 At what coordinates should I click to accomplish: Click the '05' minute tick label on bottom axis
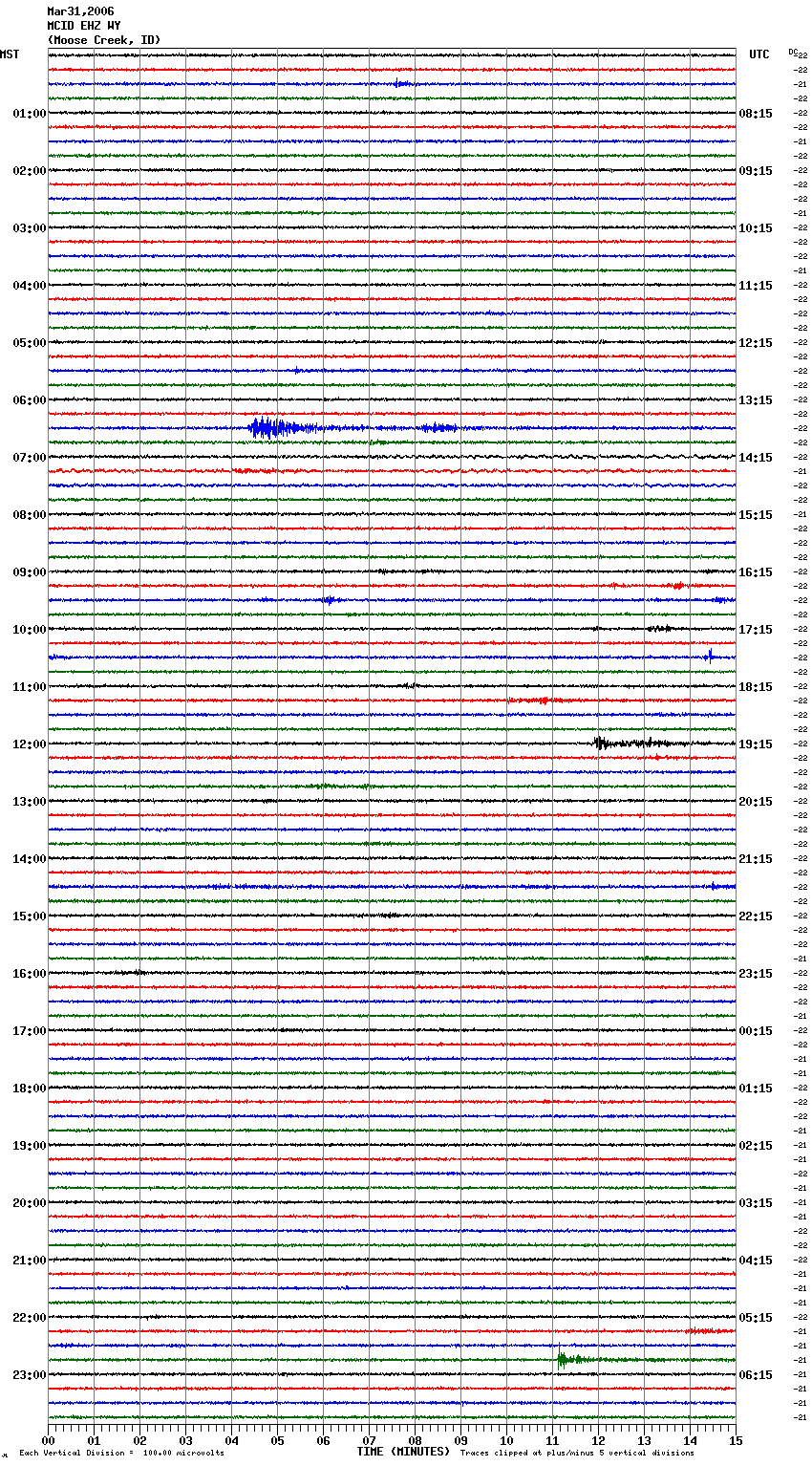click(277, 1440)
